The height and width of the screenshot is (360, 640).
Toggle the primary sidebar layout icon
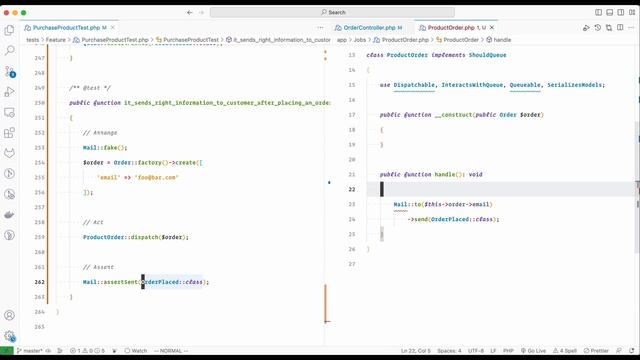[598, 13]
